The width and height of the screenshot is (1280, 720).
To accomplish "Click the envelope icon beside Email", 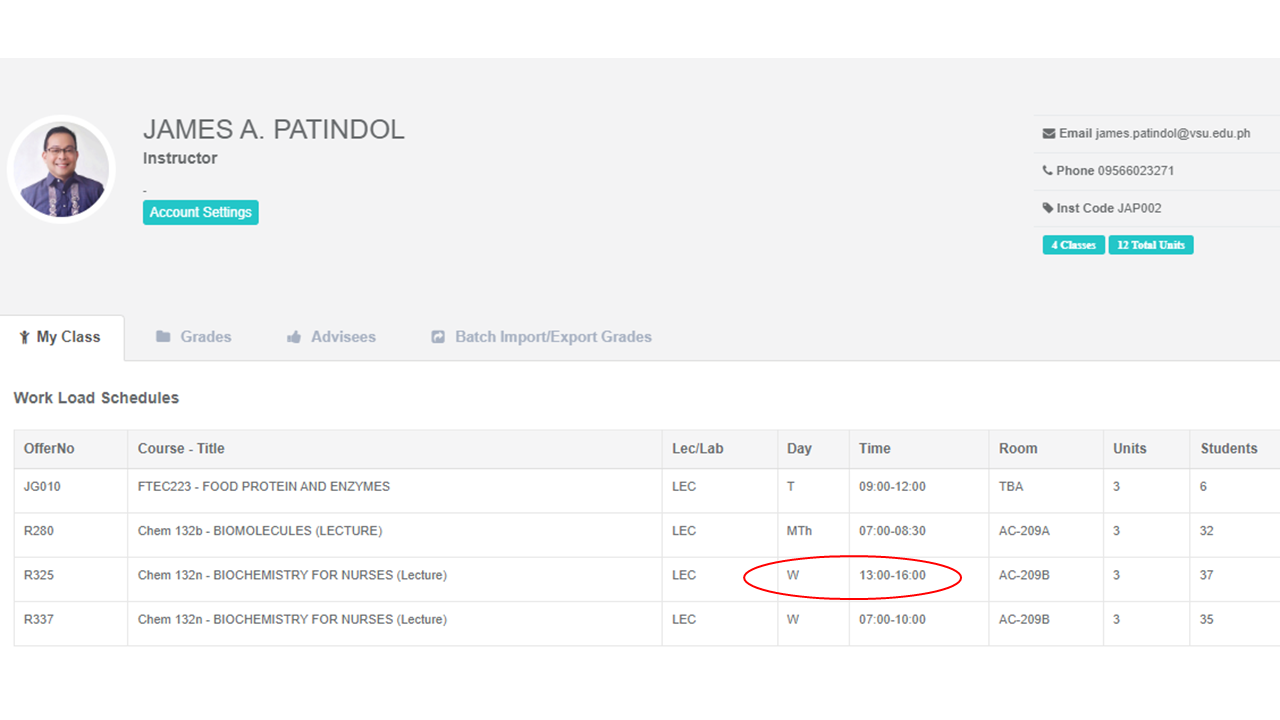I will click(x=1048, y=134).
